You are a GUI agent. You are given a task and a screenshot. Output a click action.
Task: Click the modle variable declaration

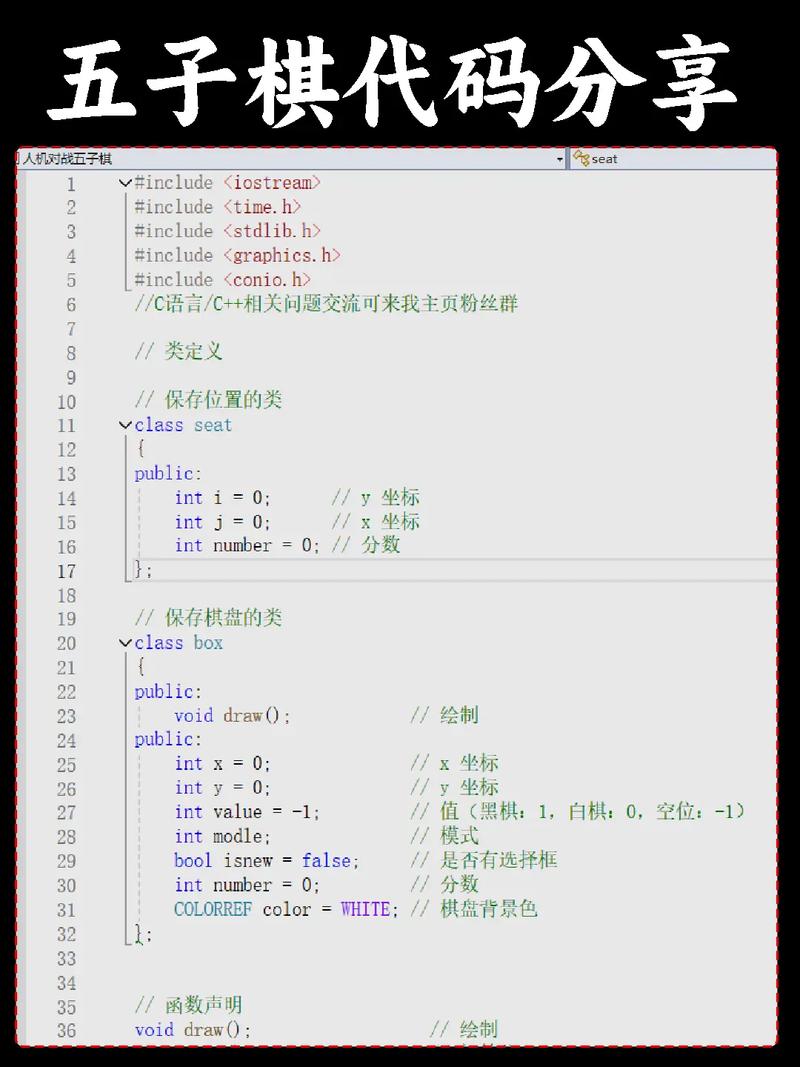(240, 836)
